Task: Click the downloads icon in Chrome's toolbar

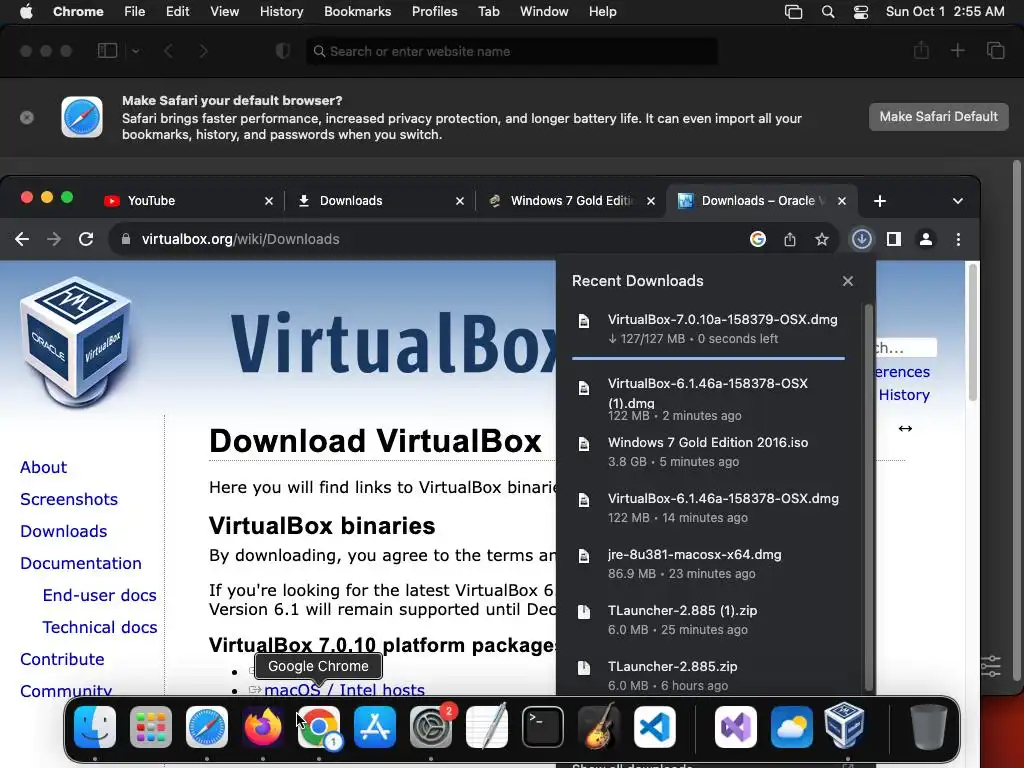Action: (x=861, y=239)
